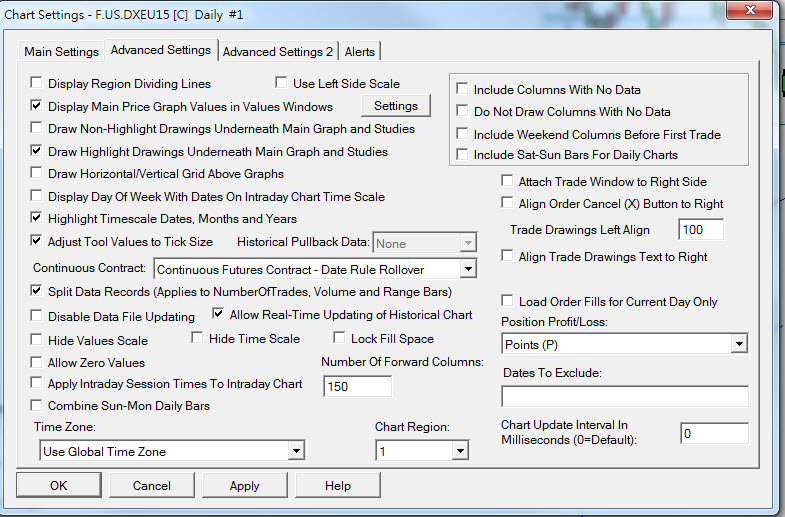Check Include Columns With No Data

click(462, 89)
